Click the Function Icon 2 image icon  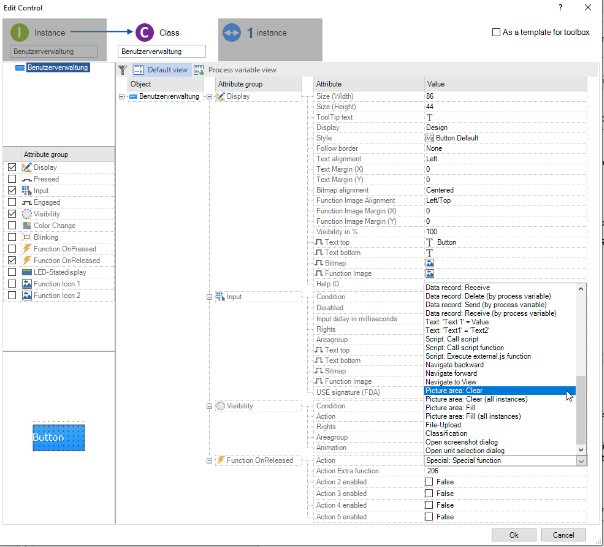27,295
